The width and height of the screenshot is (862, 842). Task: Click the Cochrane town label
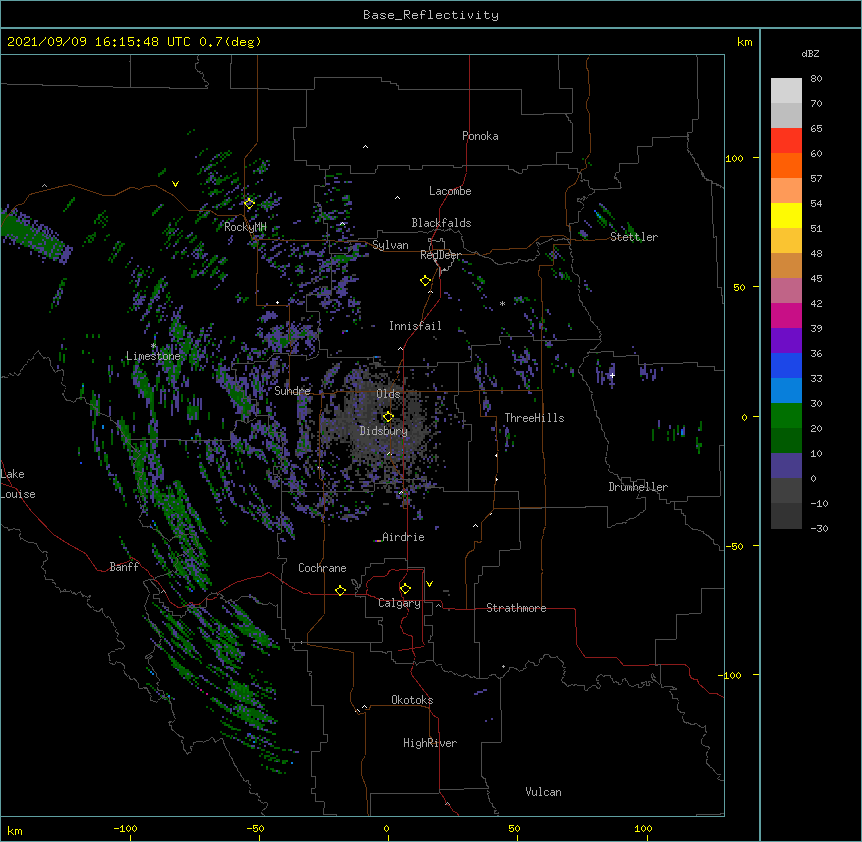322,568
